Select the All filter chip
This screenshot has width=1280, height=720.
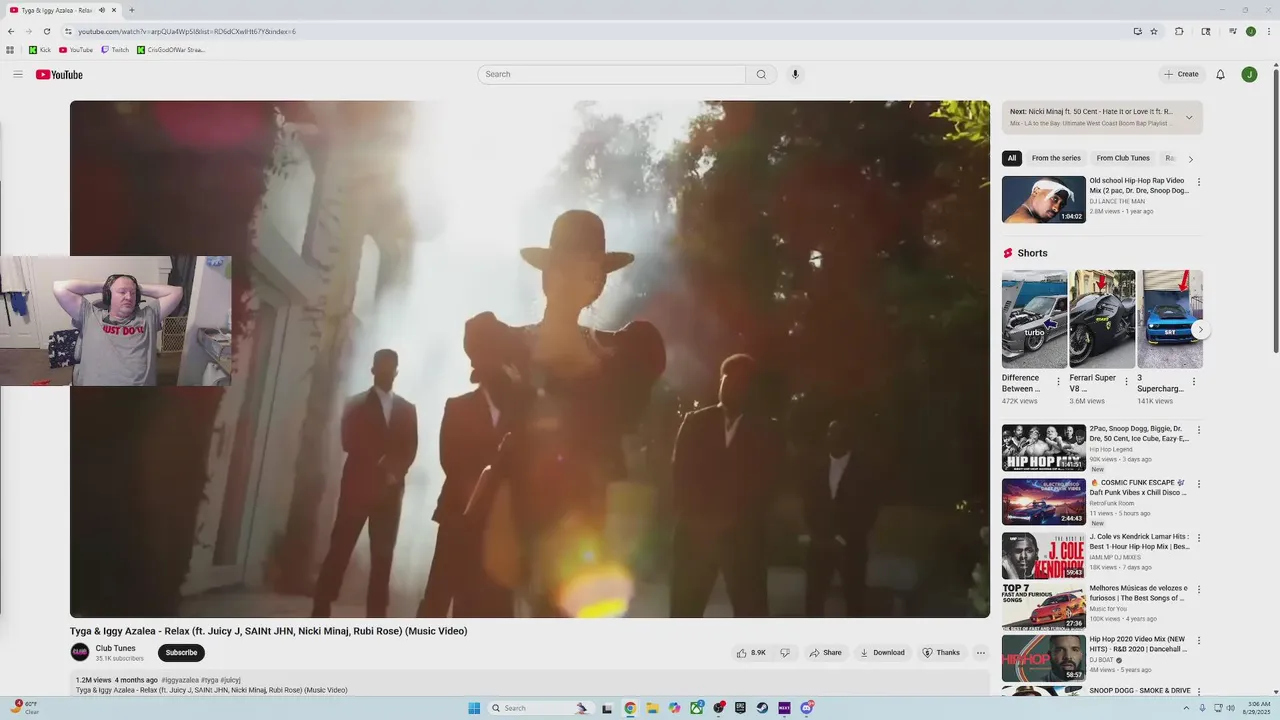(1012, 158)
